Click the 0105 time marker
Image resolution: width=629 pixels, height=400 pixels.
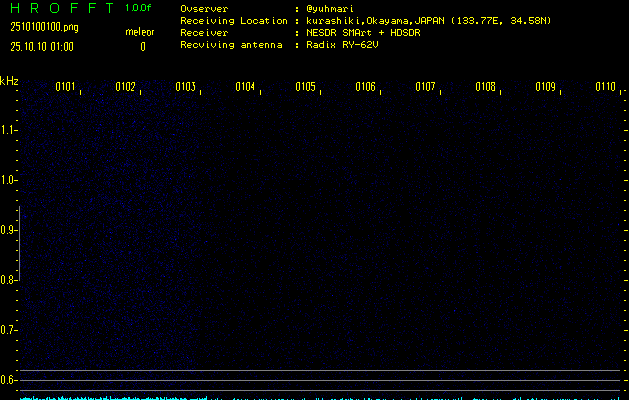point(305,87)
